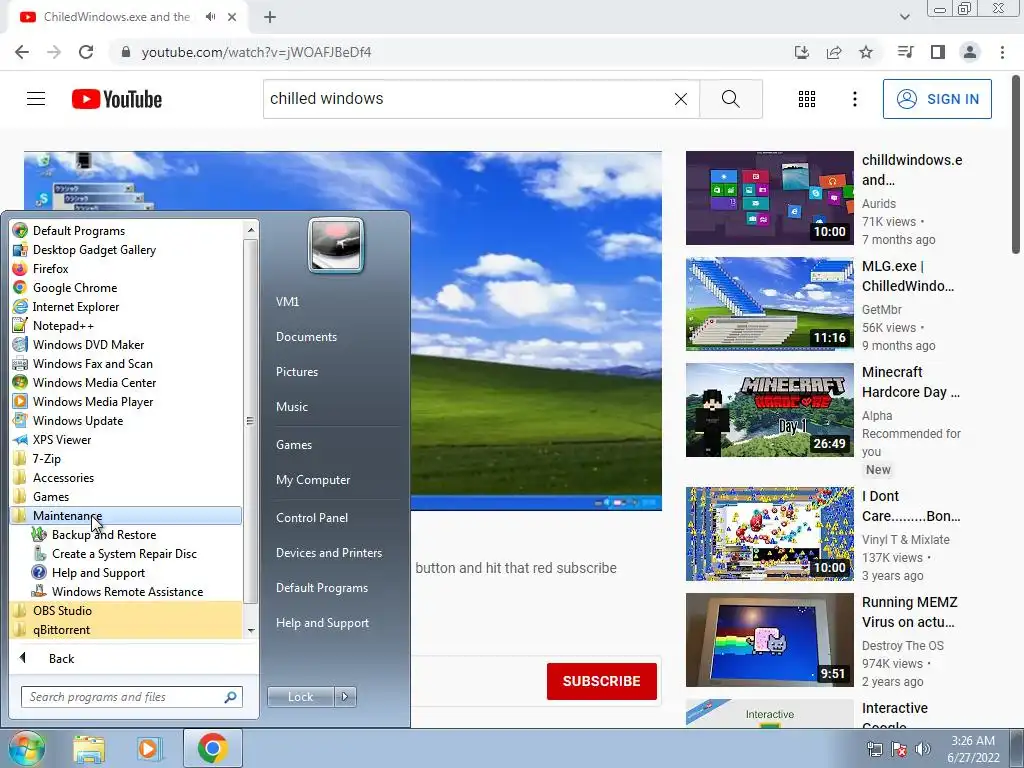Open My Computer from Start menu

pyautogui.click(x=313, y=479)
